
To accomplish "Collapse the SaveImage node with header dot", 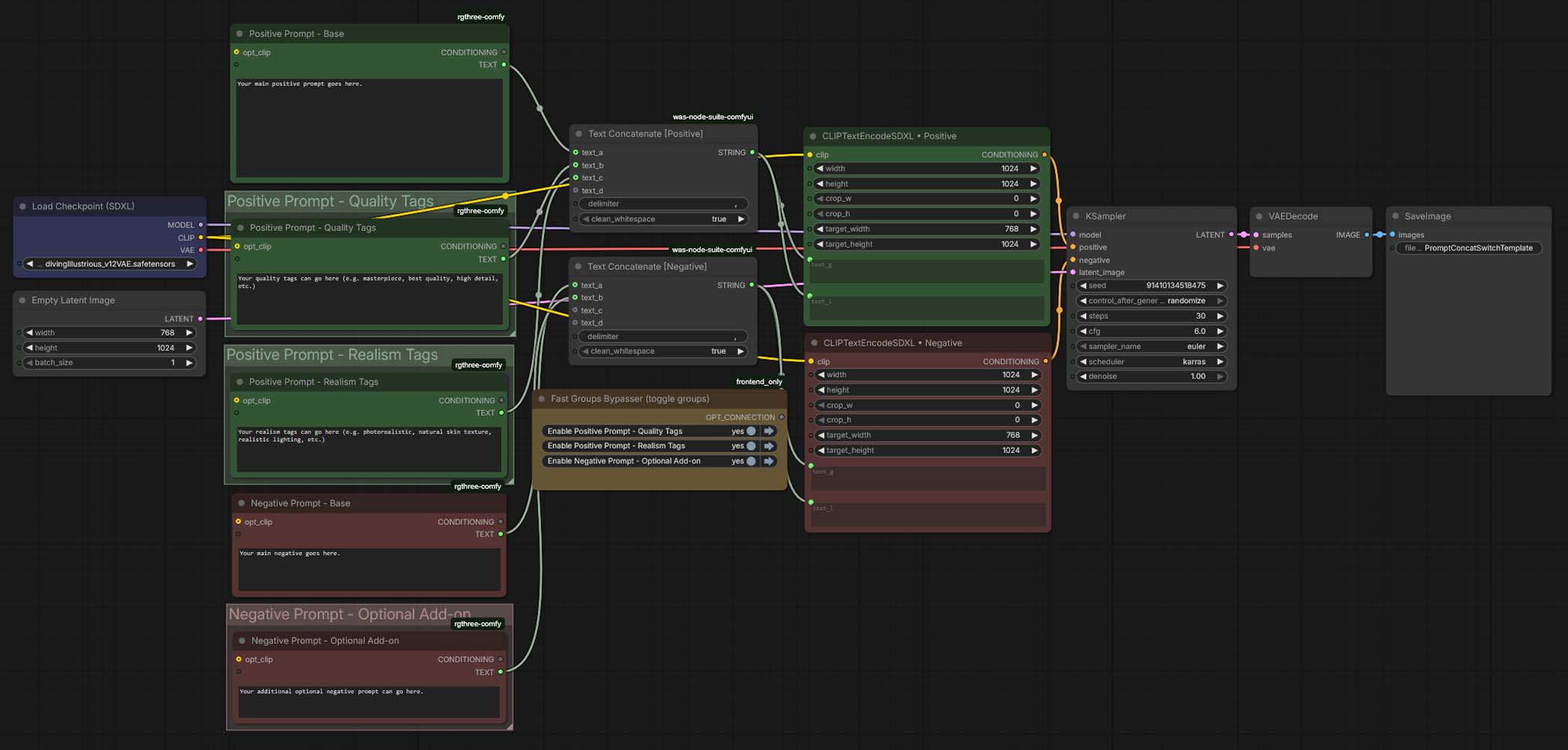I will click(1395, 216).
